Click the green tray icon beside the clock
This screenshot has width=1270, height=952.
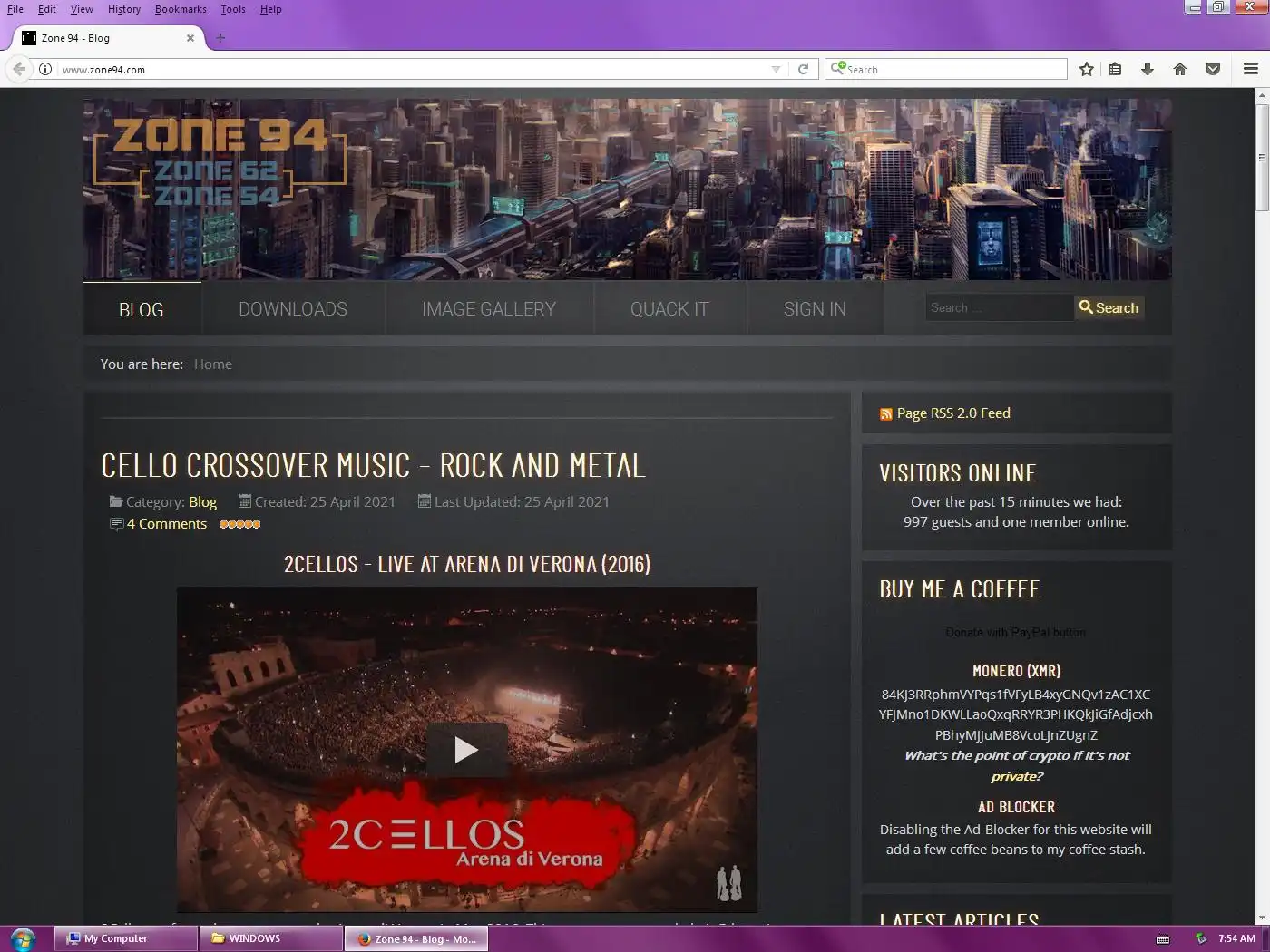(x=1200, y=938)
